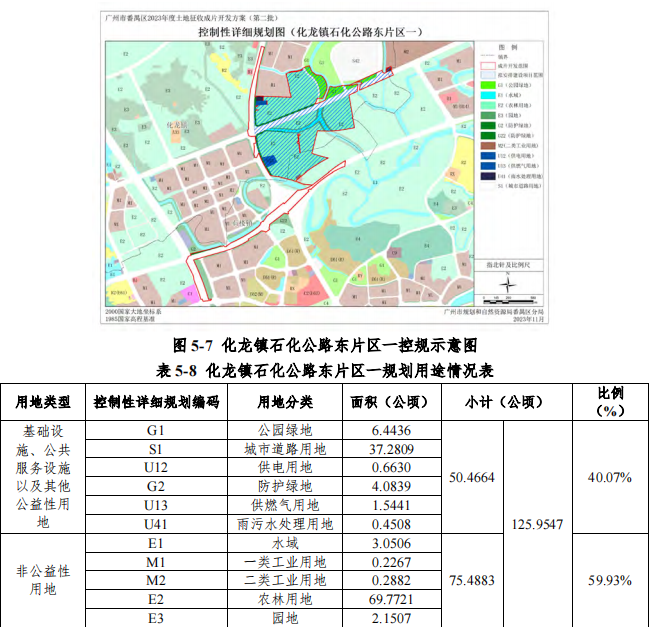Select the 用地类型 column header
Screen dimensions: 650x627
(x=44, y=402)
